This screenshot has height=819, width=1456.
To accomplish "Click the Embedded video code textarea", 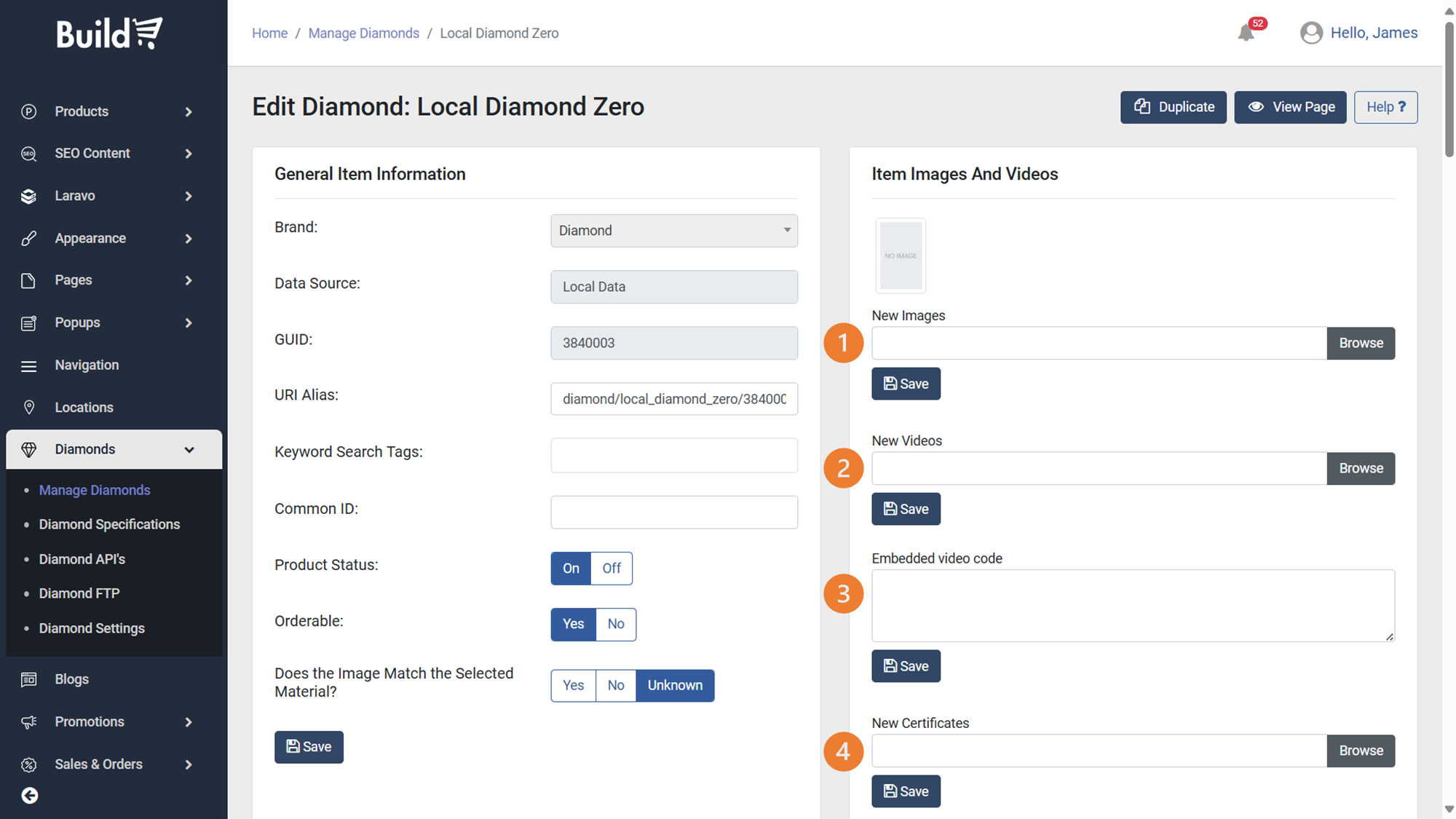I will (1132, 605).
